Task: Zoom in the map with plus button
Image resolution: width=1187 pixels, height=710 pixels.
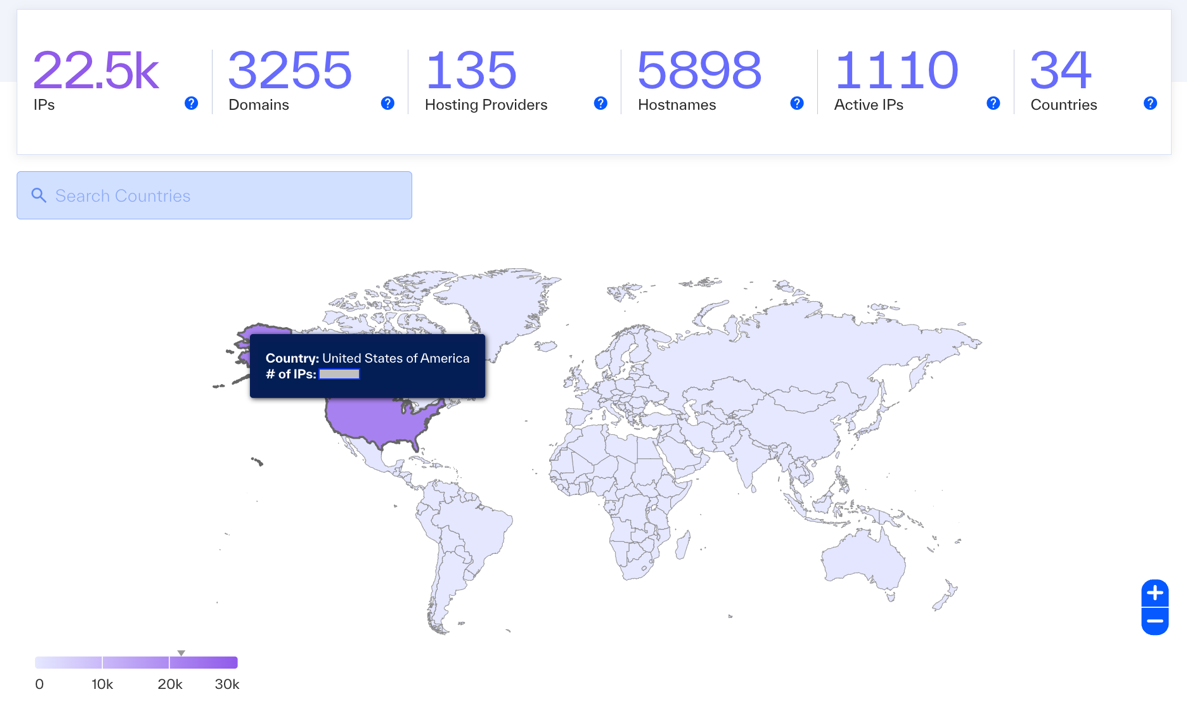Action: click(x=1155, y=593)
